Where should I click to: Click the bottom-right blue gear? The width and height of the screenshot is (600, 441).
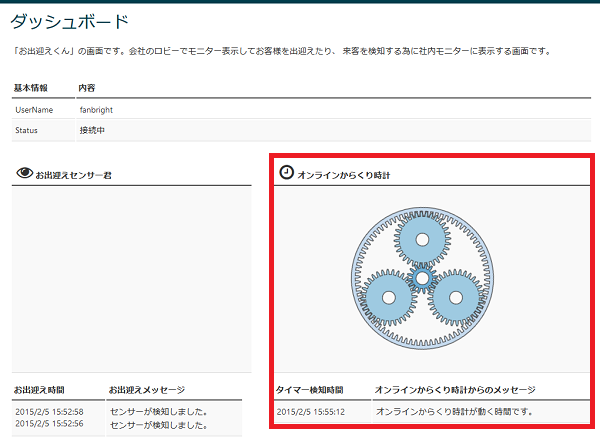click(455, 297)
